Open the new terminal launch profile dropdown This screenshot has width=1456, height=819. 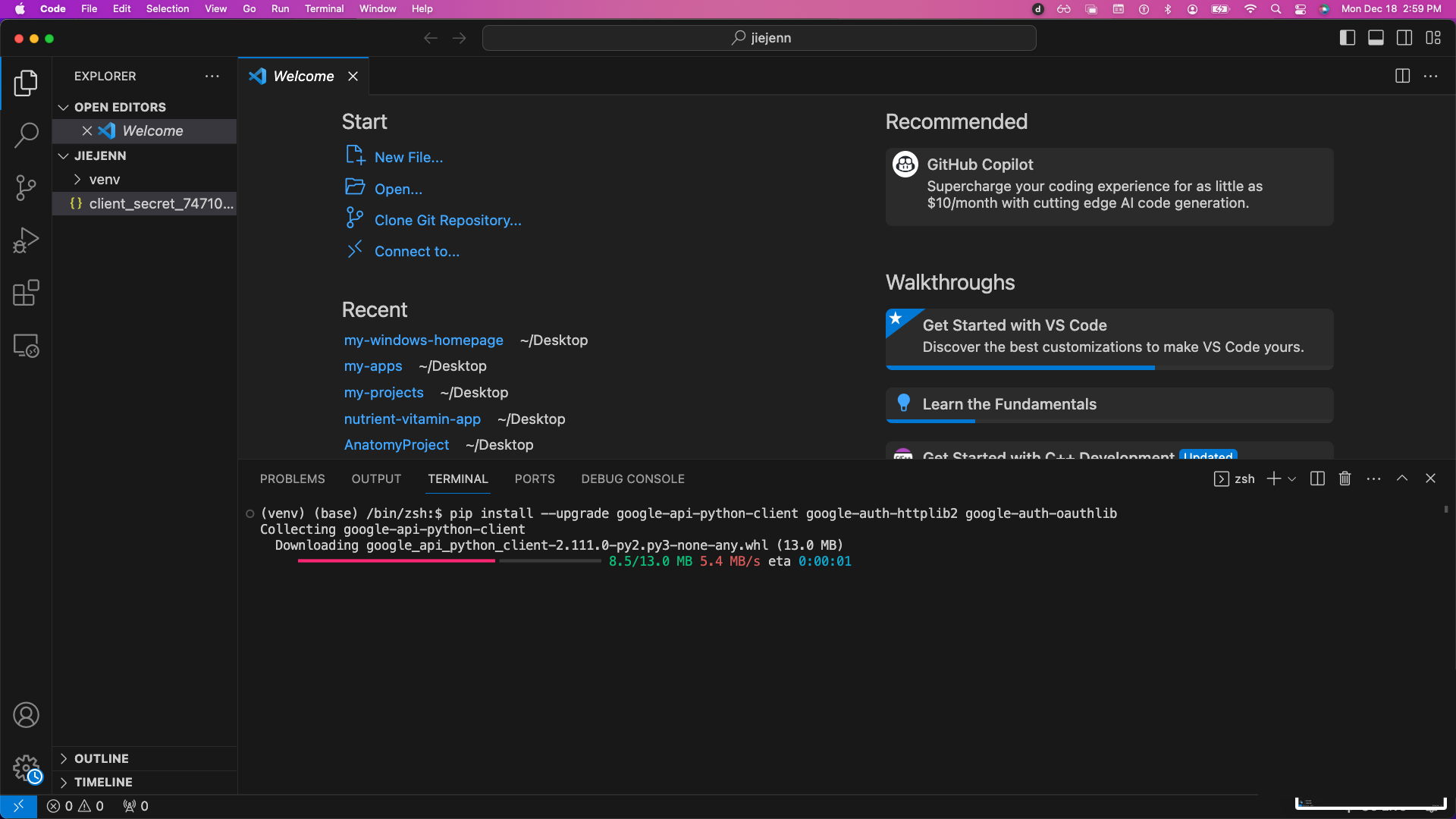(x=1292, y=479)
